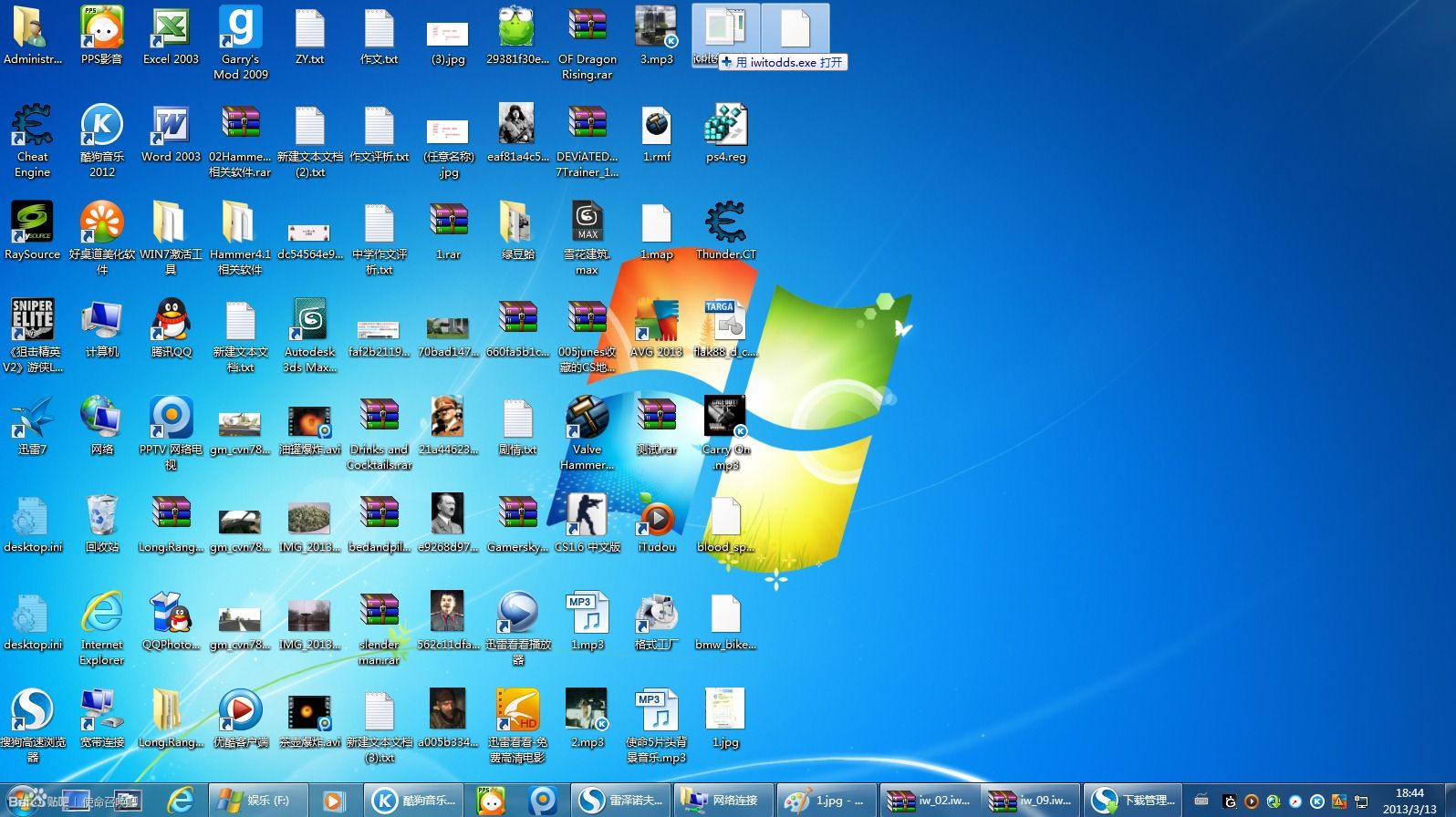Select Drinks and Cocktails.rar archive

379,432
